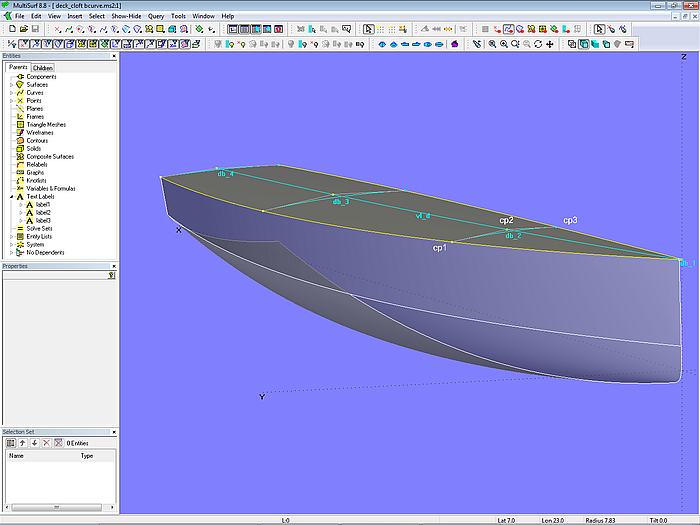Screen dimensions: 700x525
Task: Clear selection set with red X icon
Action: (46, 442)
